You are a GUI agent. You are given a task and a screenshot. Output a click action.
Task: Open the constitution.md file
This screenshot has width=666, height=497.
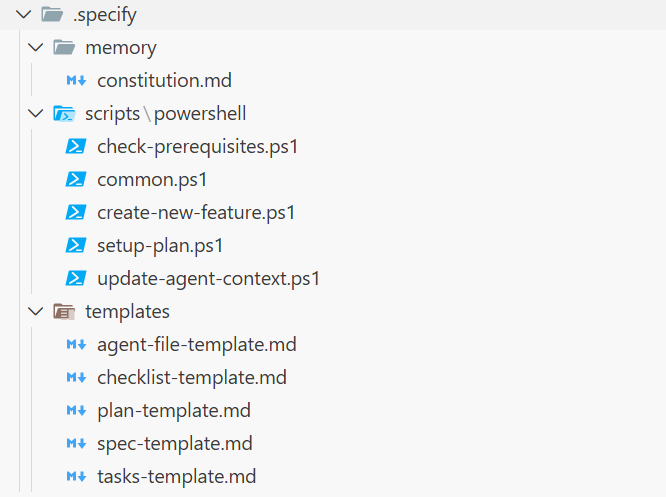[x=164, y=81]
